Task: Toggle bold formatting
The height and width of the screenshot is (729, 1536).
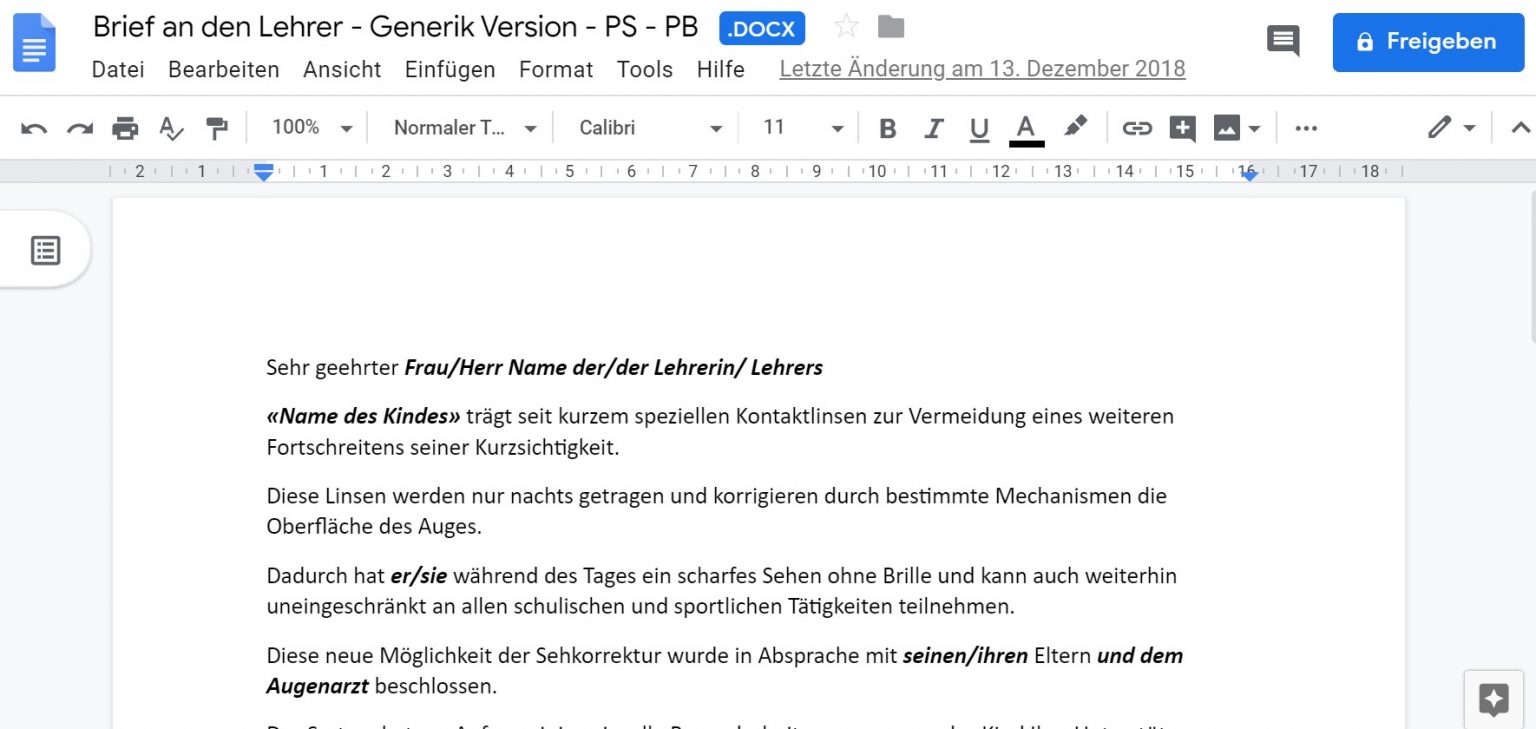Action: tap(887, 128)
